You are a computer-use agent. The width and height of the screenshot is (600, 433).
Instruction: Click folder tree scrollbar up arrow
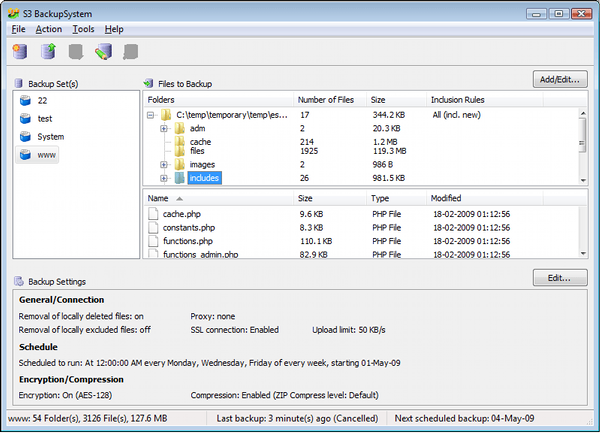pyautogui.click(x=583, y=113)
